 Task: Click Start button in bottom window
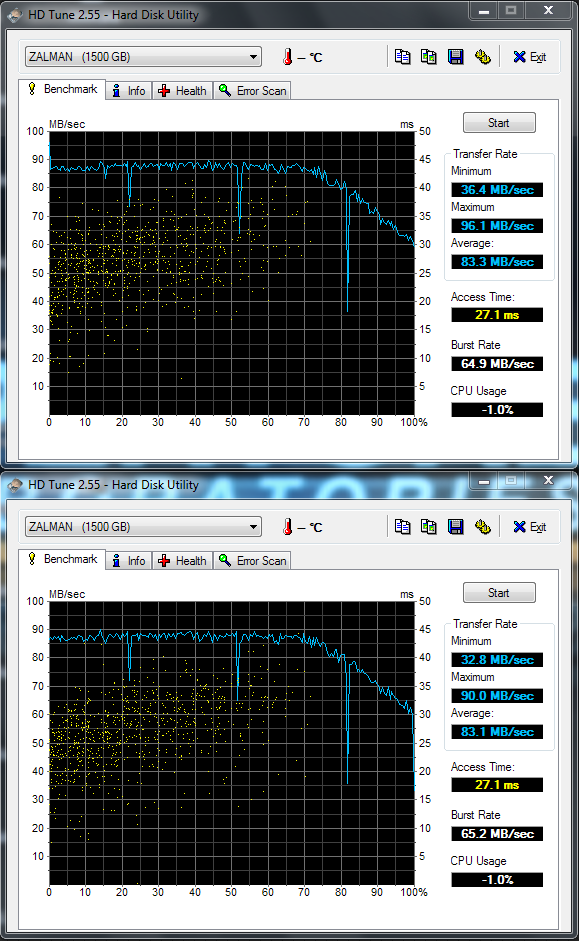click(499, 592)
